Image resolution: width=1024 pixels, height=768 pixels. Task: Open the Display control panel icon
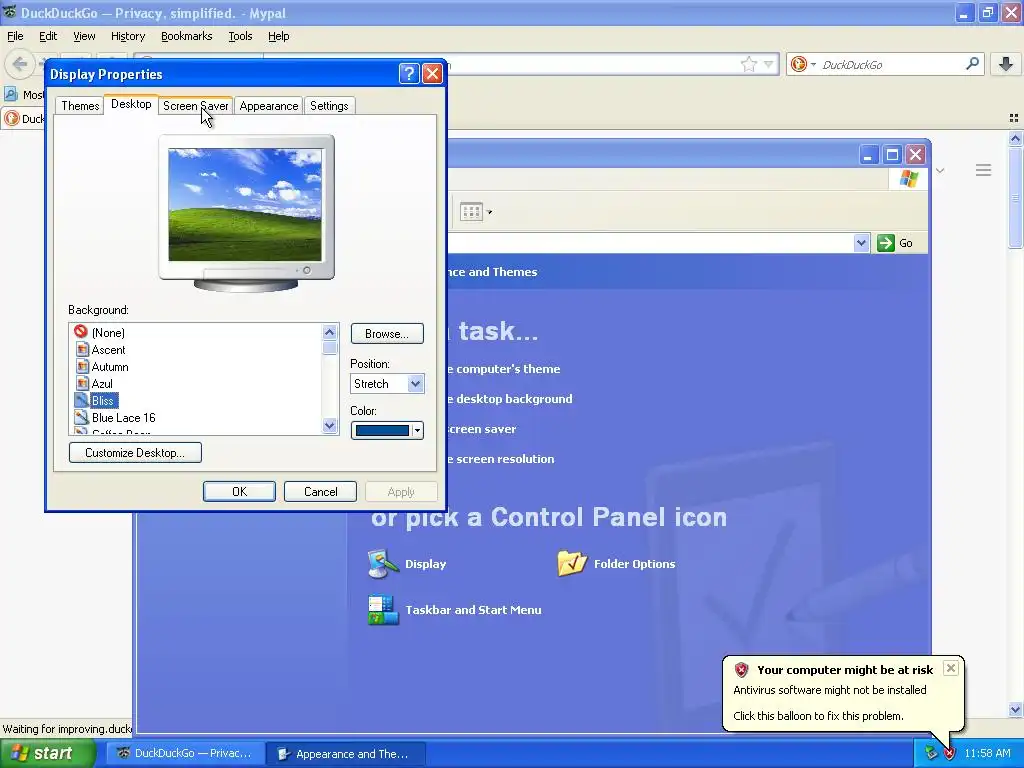383,564
